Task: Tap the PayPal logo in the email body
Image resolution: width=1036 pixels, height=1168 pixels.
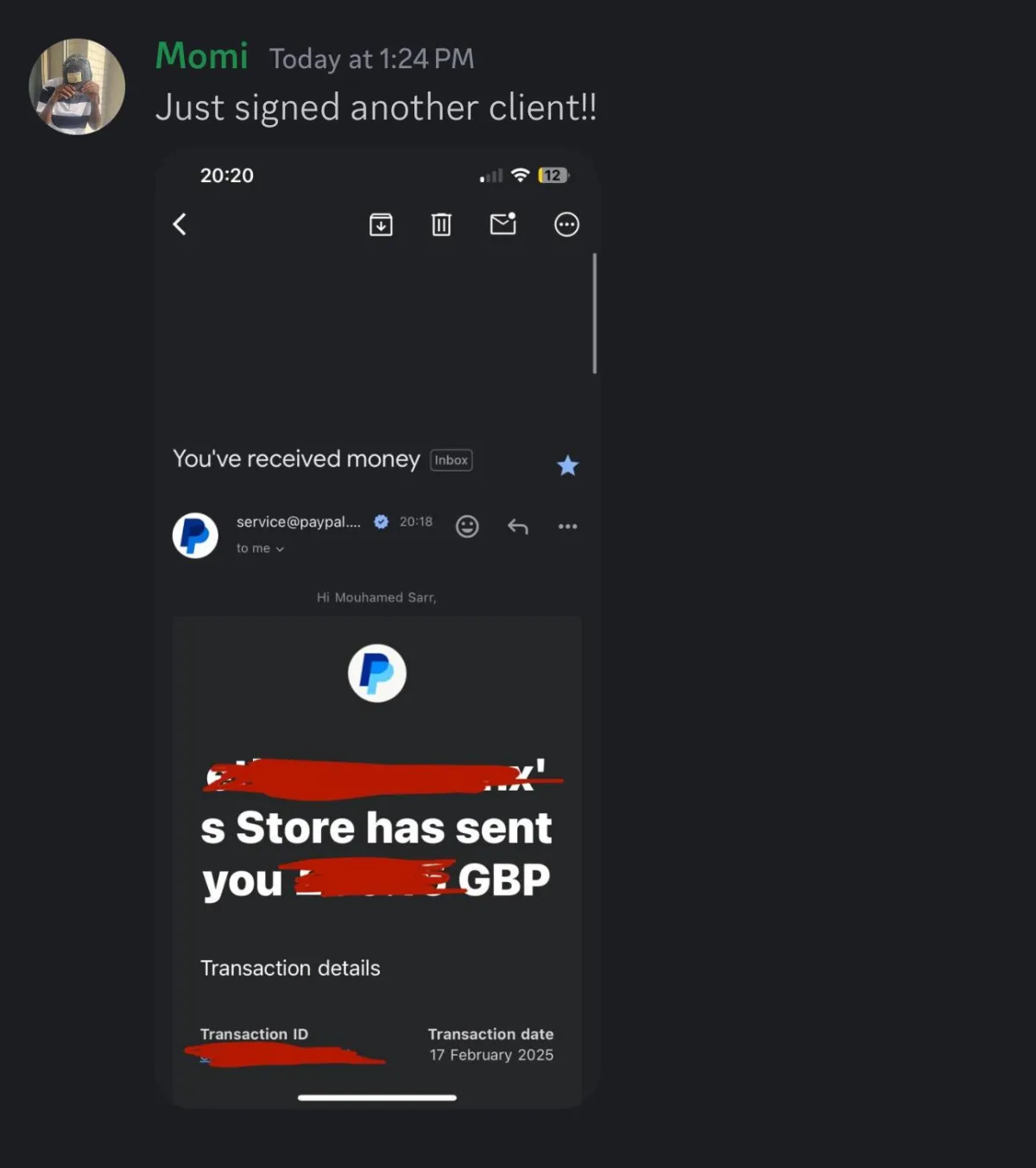Action: coord(377,672)
